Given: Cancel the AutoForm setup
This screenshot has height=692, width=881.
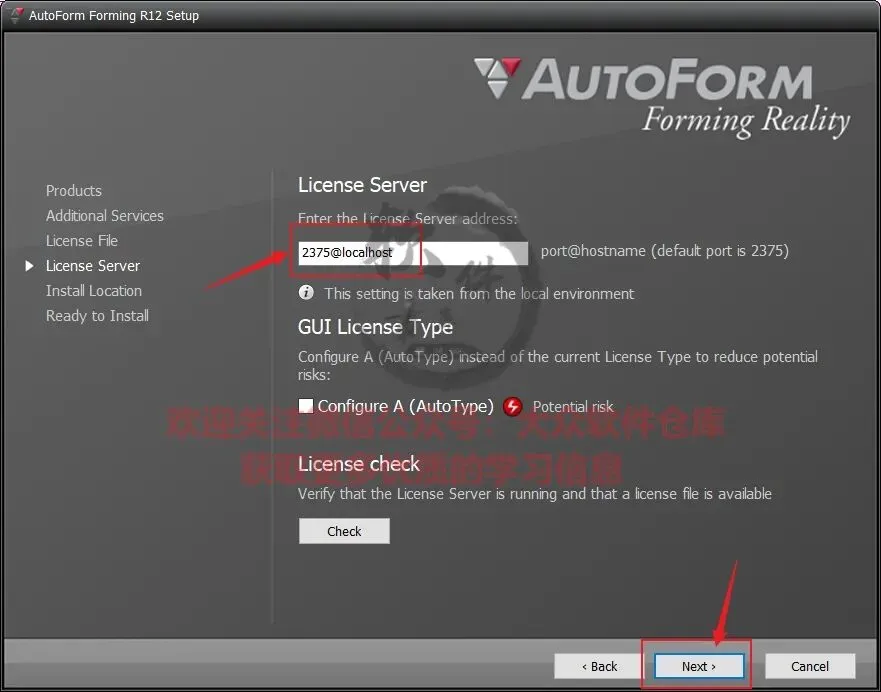Looking at the screenshot, I should pyautogui.click(x=810, y=666).
